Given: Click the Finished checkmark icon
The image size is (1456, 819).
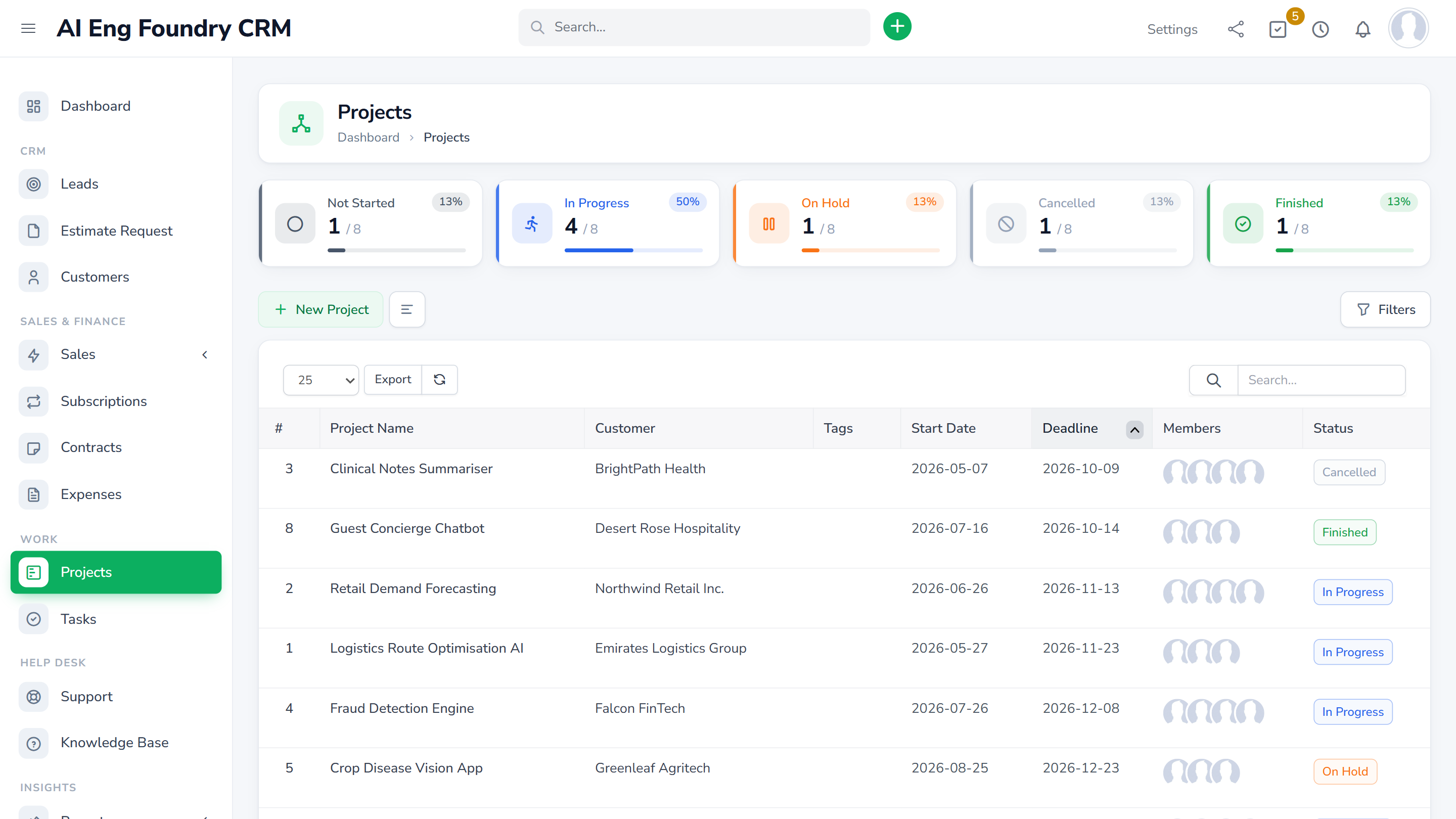Looking at the screenshot, I should 1242,224.
